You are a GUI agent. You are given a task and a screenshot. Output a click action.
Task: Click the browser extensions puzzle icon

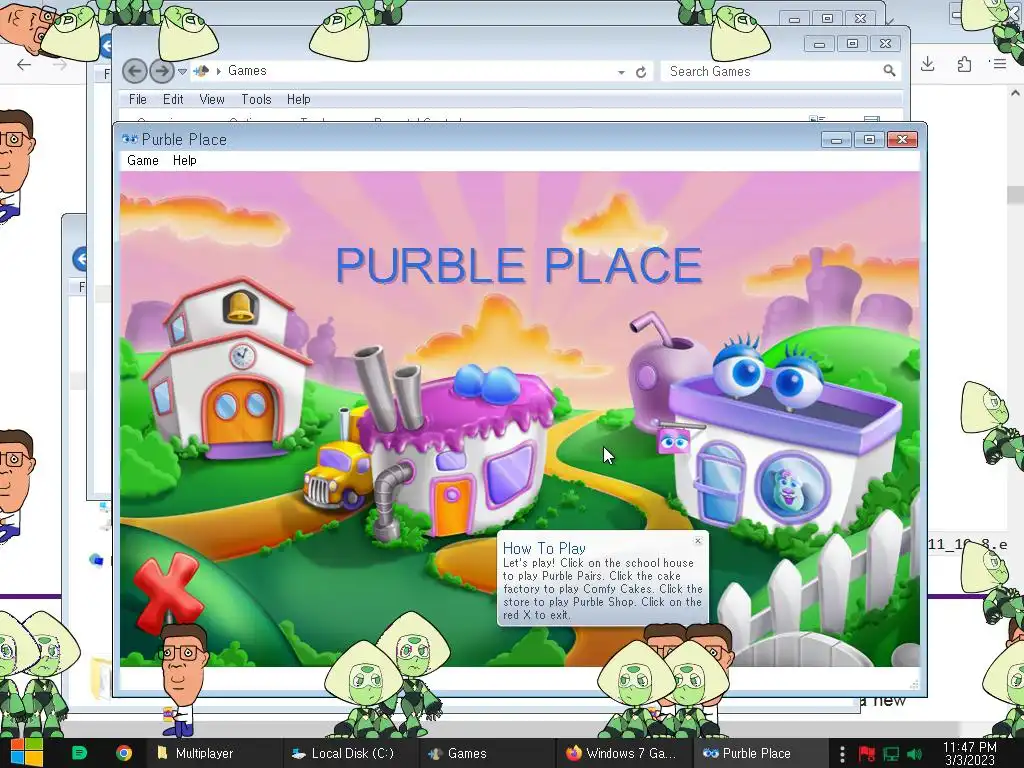click(964, 64)
